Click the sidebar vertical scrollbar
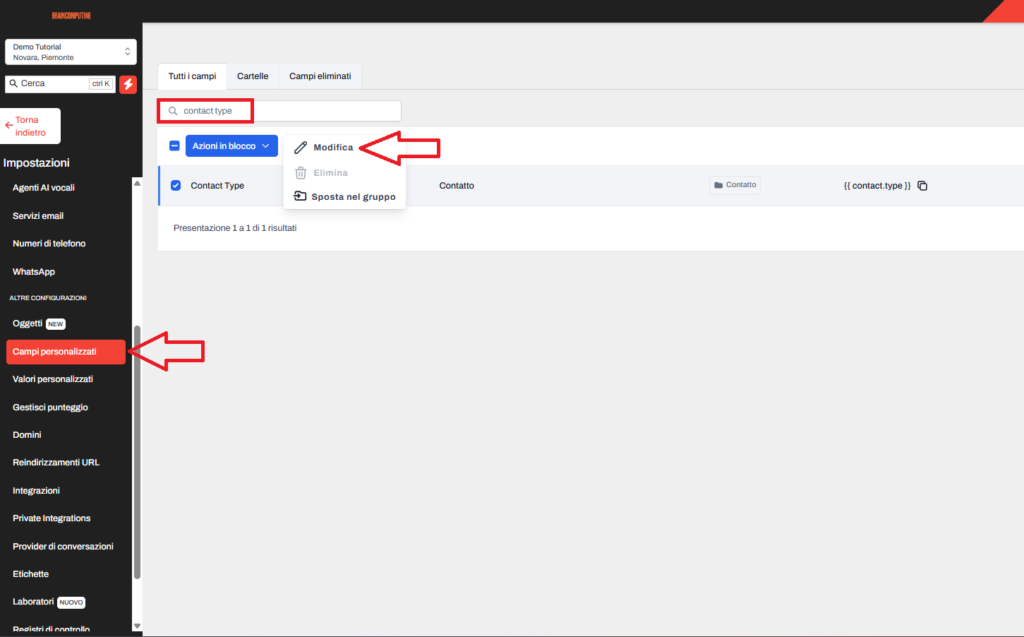The width and height of the screenshot is (1024, 637). (x=137, y=450)
